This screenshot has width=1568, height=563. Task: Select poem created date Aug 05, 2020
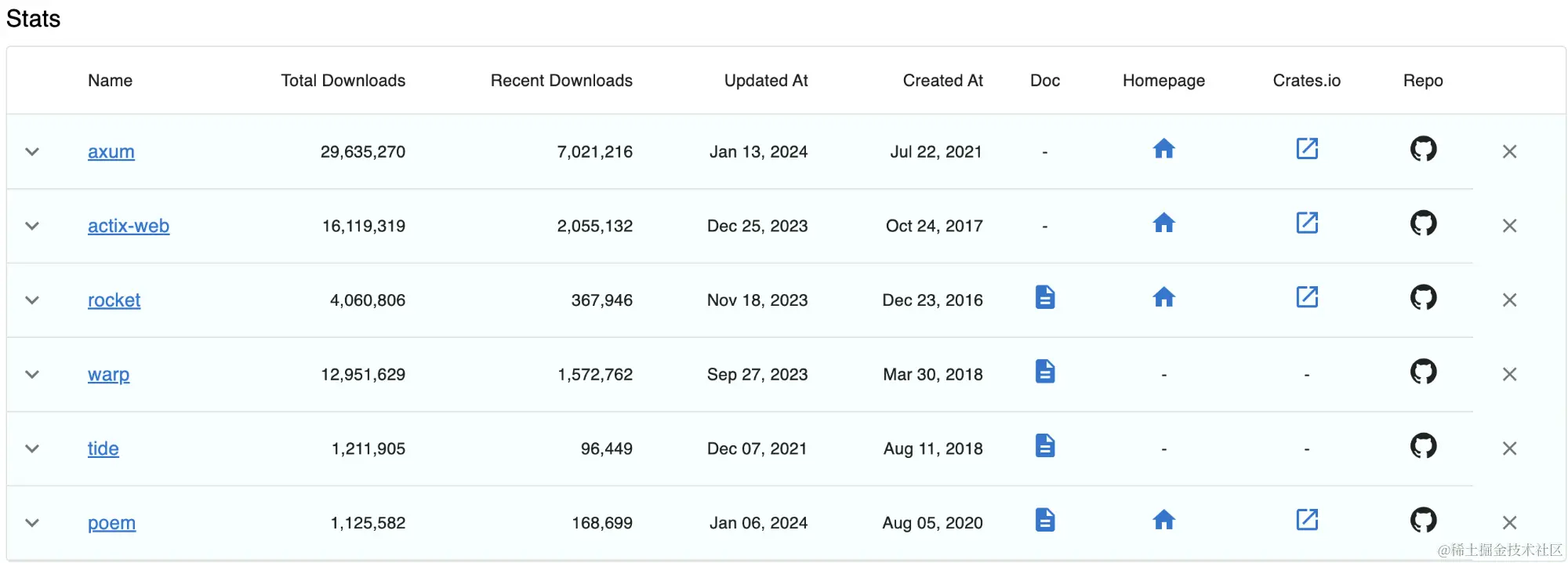tap(932, 523)
